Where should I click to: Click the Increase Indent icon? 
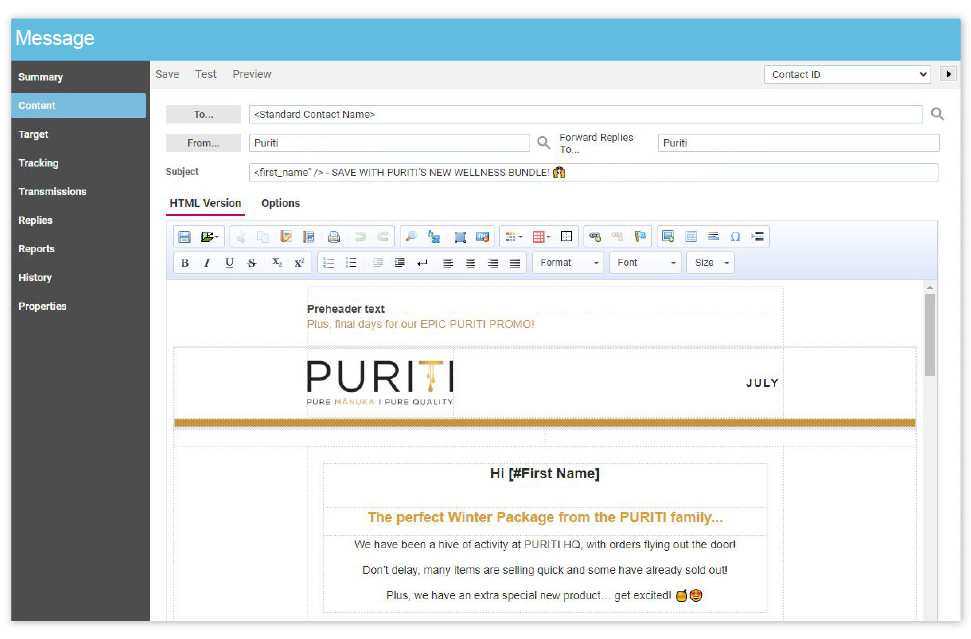(400, 263)
